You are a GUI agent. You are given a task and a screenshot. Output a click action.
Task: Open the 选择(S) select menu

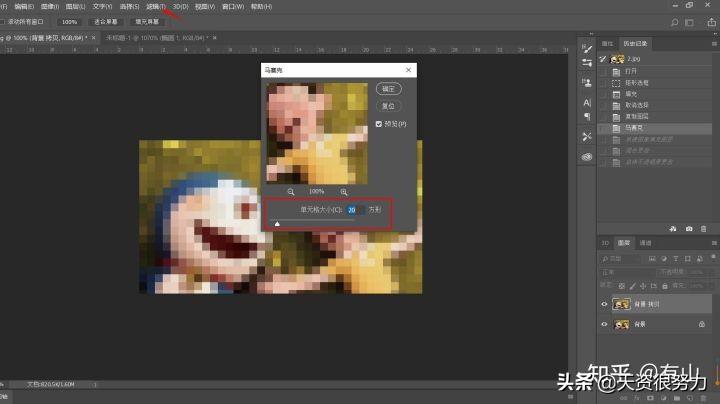pyautogui.click(x=129, y=6)
